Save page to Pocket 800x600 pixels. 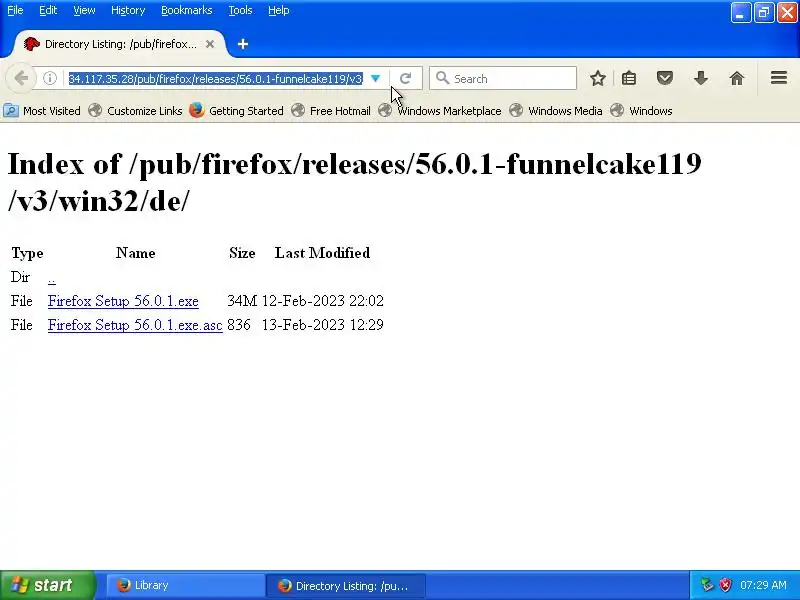coord(665,79)
